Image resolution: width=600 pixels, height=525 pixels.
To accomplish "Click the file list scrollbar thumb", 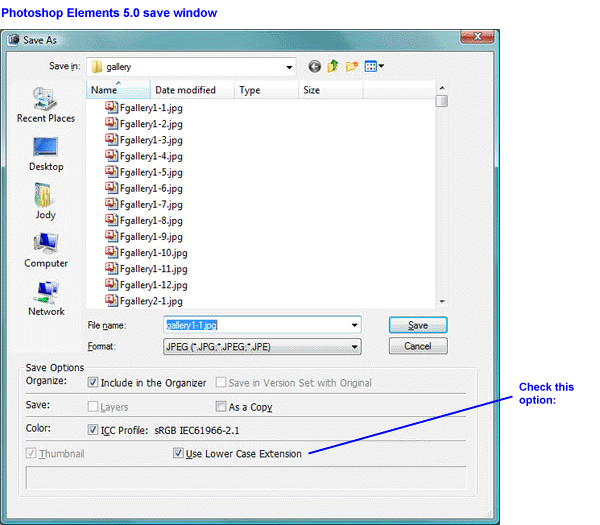I will pyautogui.click(x=442, y=101).
